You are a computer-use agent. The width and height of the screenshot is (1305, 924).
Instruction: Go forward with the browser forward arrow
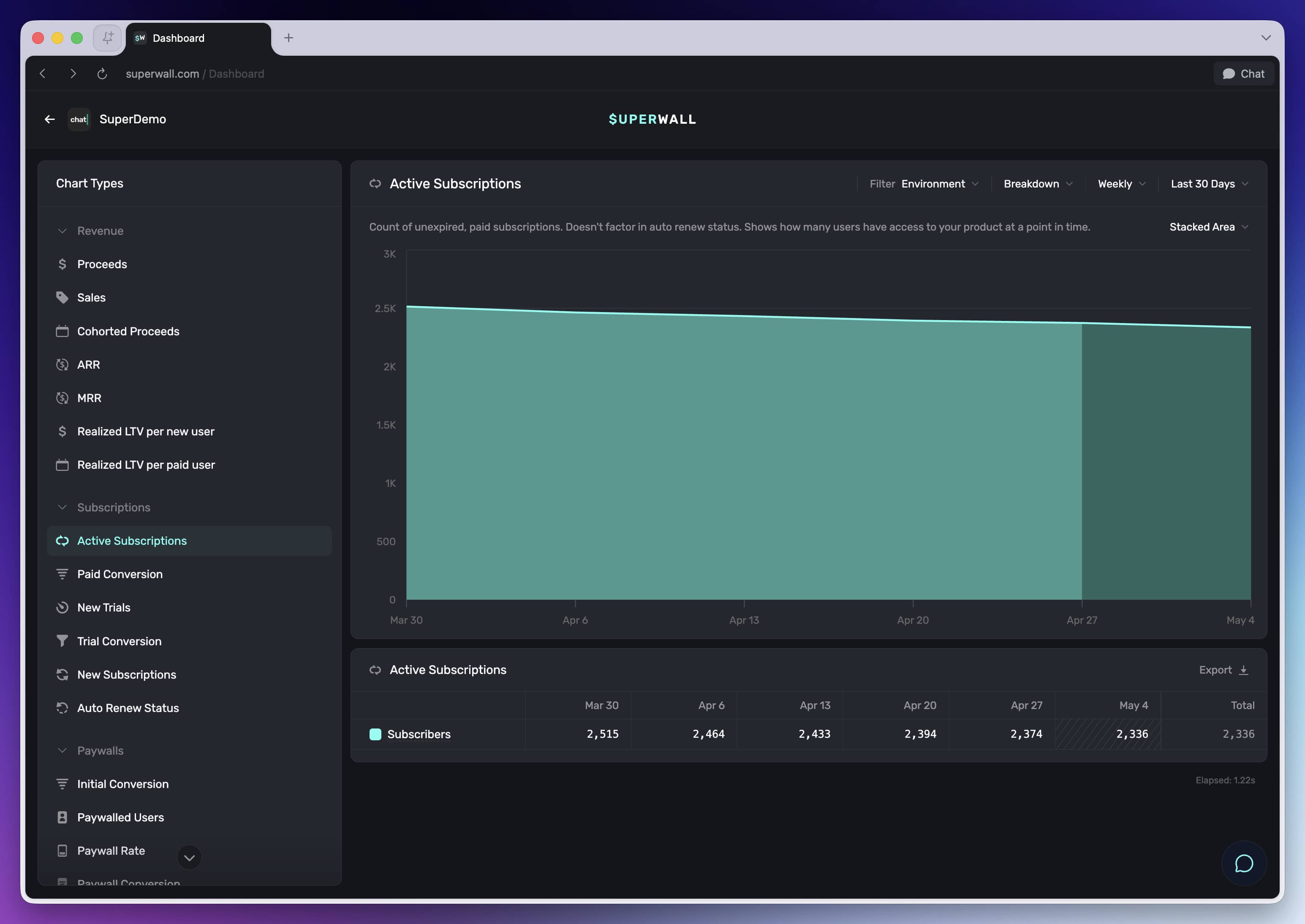tap(73, 73)
